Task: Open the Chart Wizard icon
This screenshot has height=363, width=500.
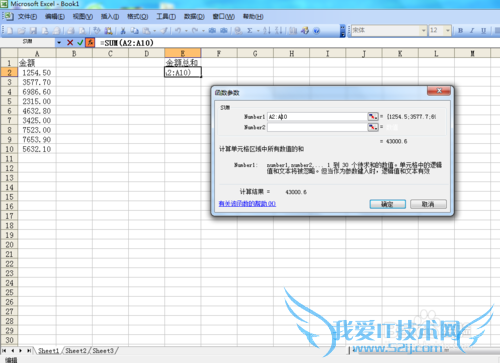Action: tap(293, 31)
